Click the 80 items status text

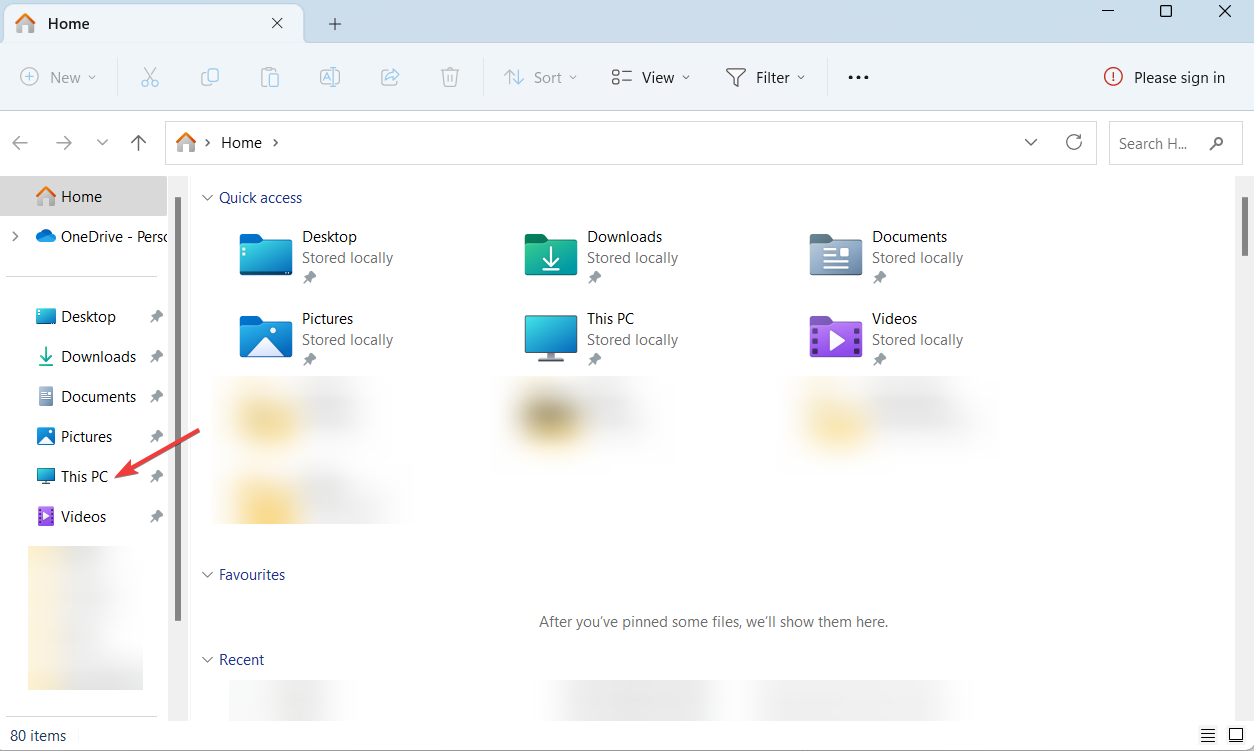[x=38, y=736]
